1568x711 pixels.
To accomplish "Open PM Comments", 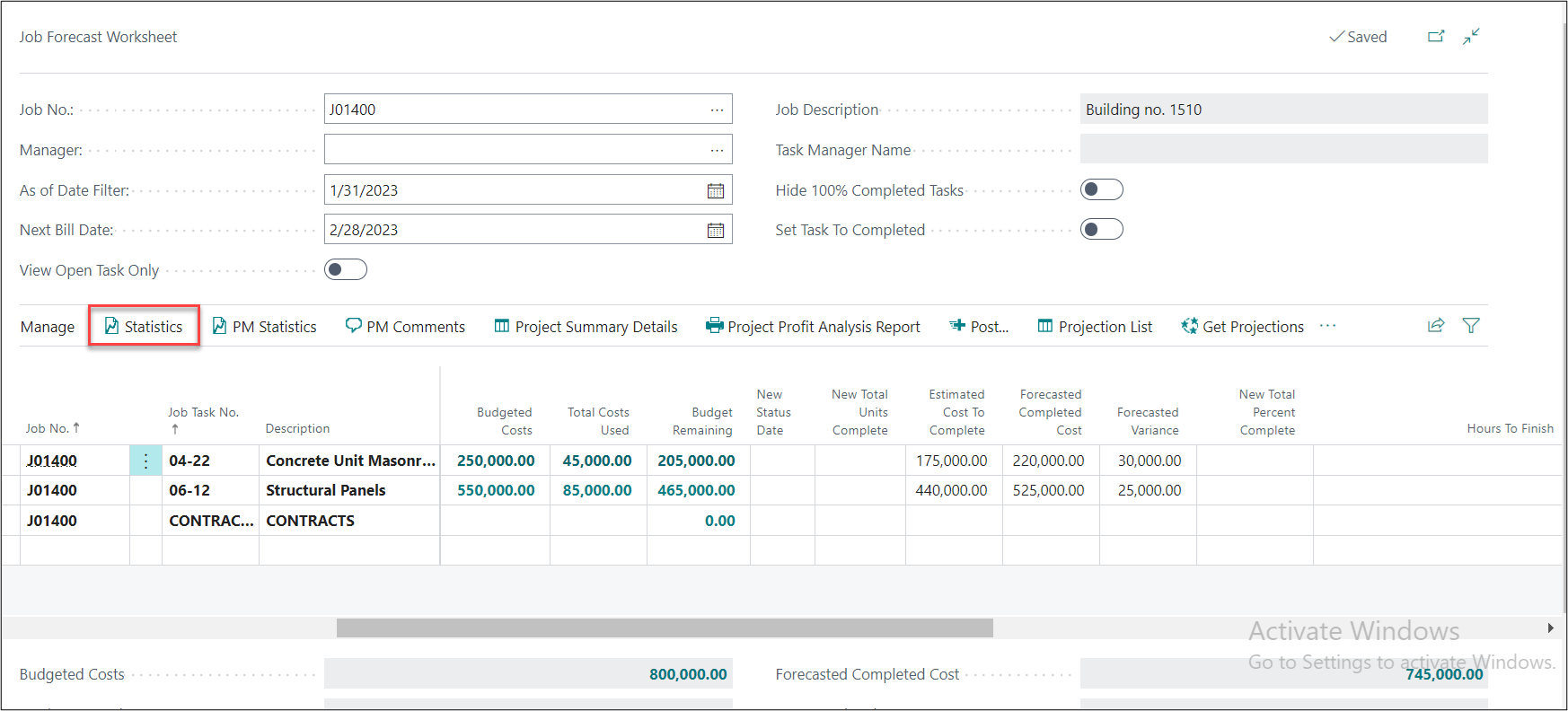I will (405, 327).
